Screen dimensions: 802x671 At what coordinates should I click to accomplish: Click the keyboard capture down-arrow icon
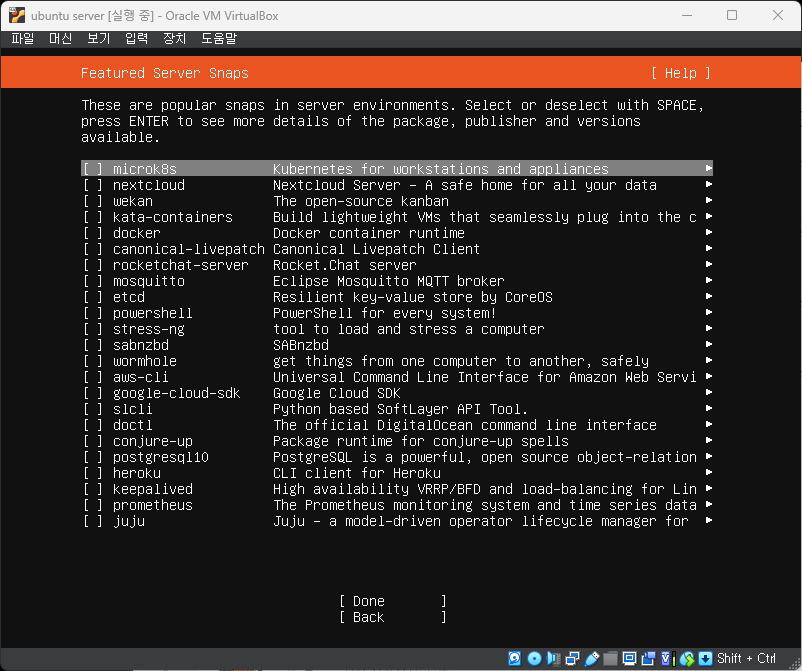tap(705, 658)
